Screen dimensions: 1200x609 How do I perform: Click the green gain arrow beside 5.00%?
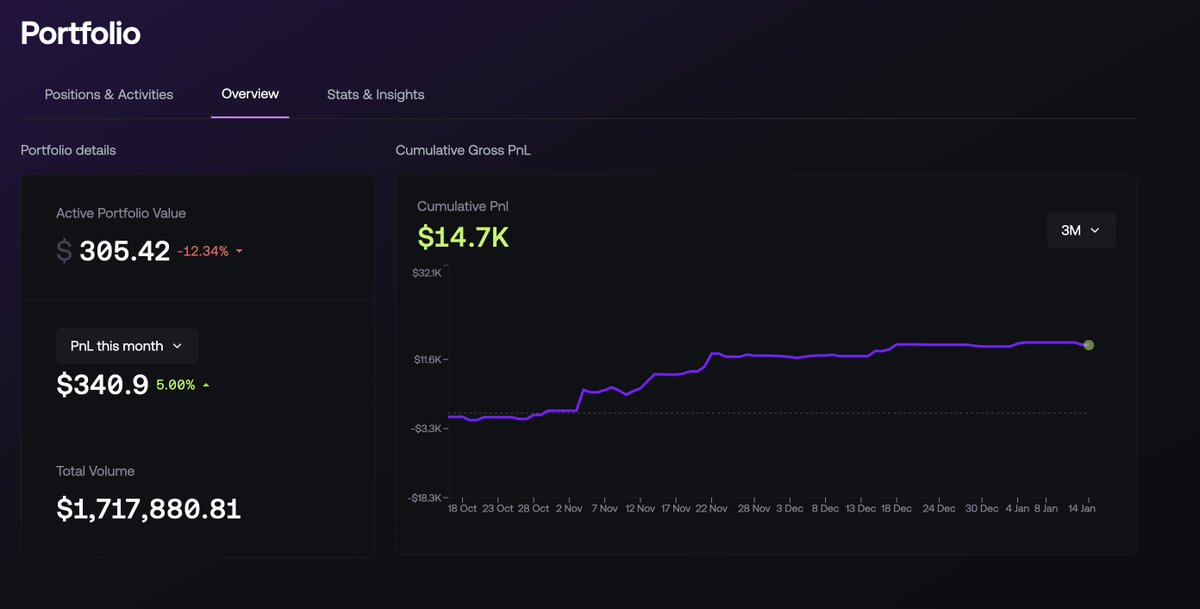(207, 383)
